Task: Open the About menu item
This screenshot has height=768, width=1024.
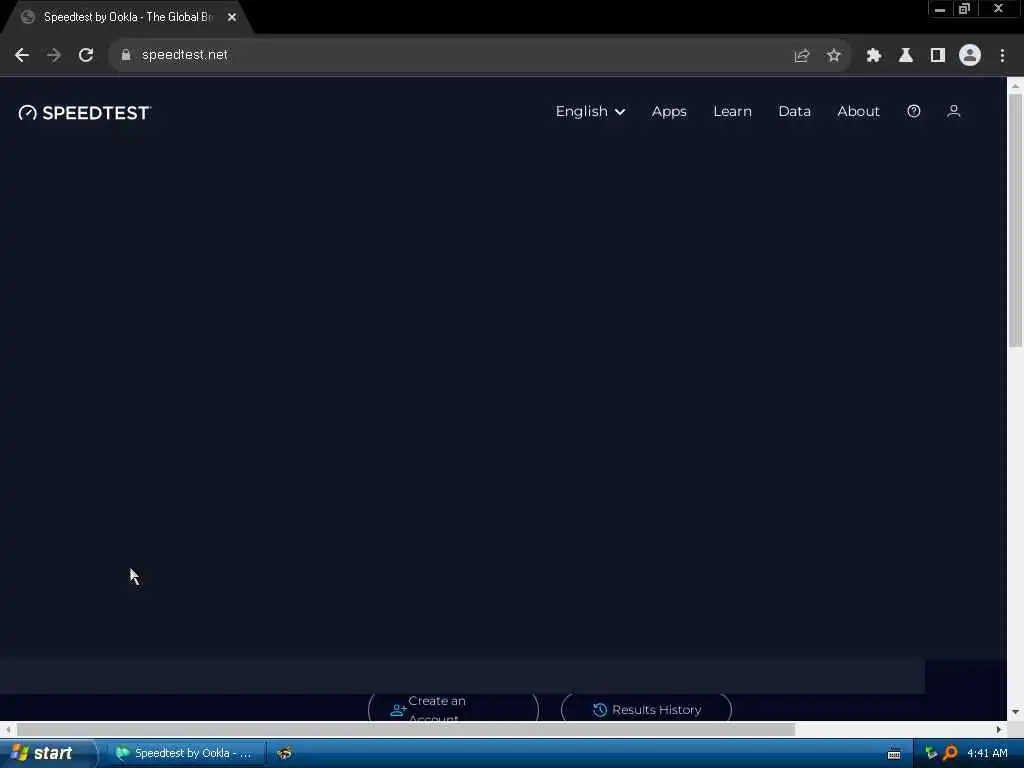Action: pyautogui.click(x=858, y=112)
